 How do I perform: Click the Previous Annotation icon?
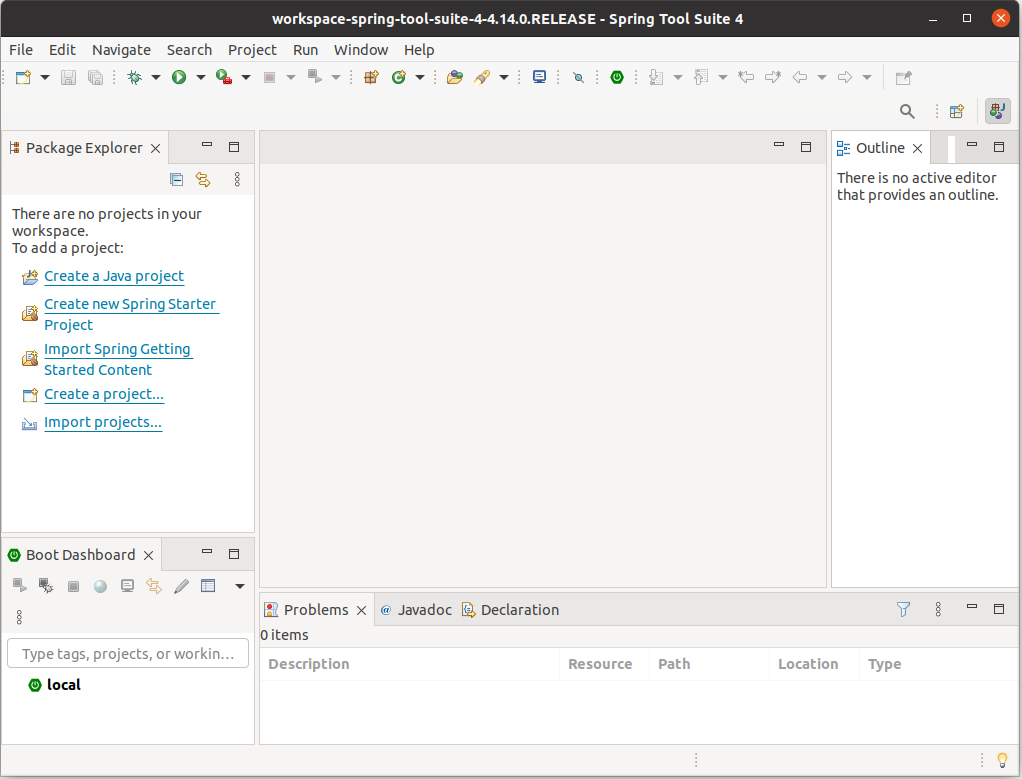coord(701,78)
